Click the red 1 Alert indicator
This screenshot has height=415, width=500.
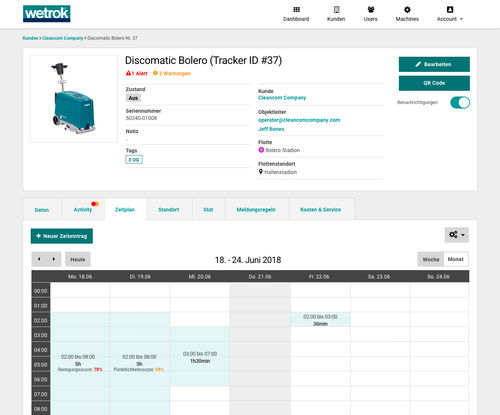137,73
